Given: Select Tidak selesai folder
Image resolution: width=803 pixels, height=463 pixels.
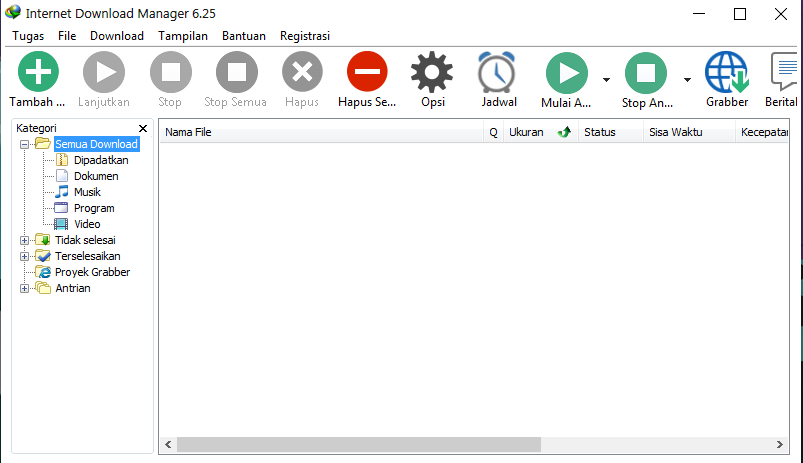Looking at the screenshot, I should [x=85, y=240].
